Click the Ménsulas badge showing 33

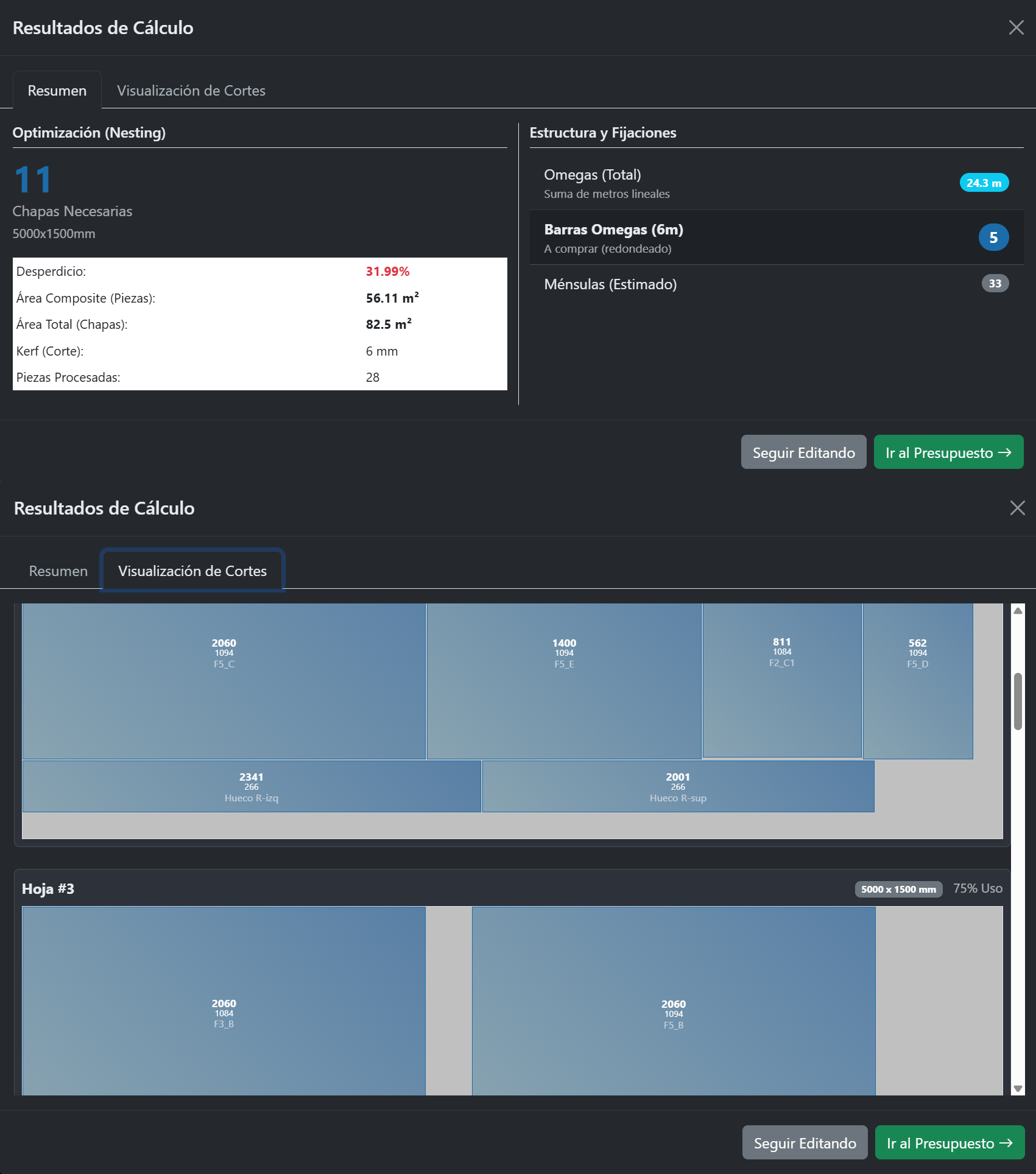tap(995, 284)
